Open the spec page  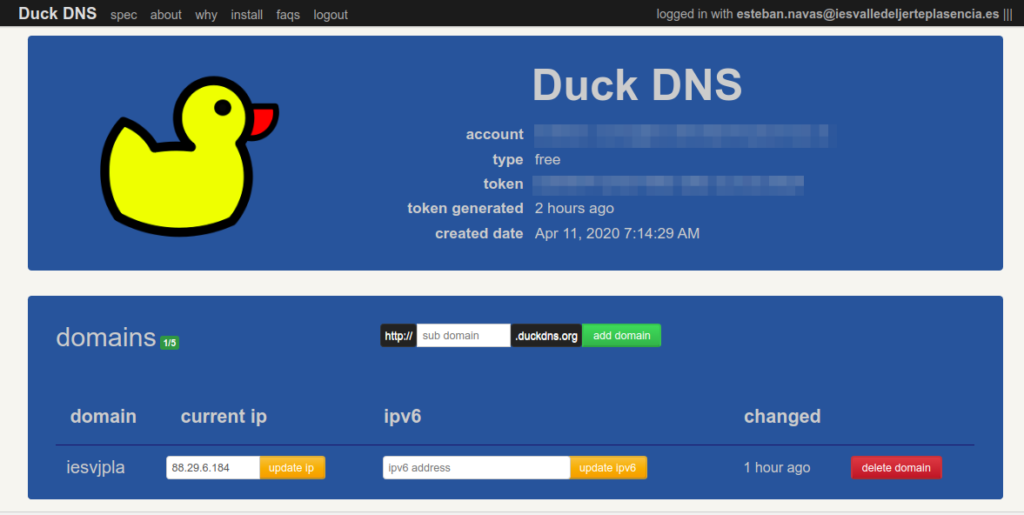(123, 14)
